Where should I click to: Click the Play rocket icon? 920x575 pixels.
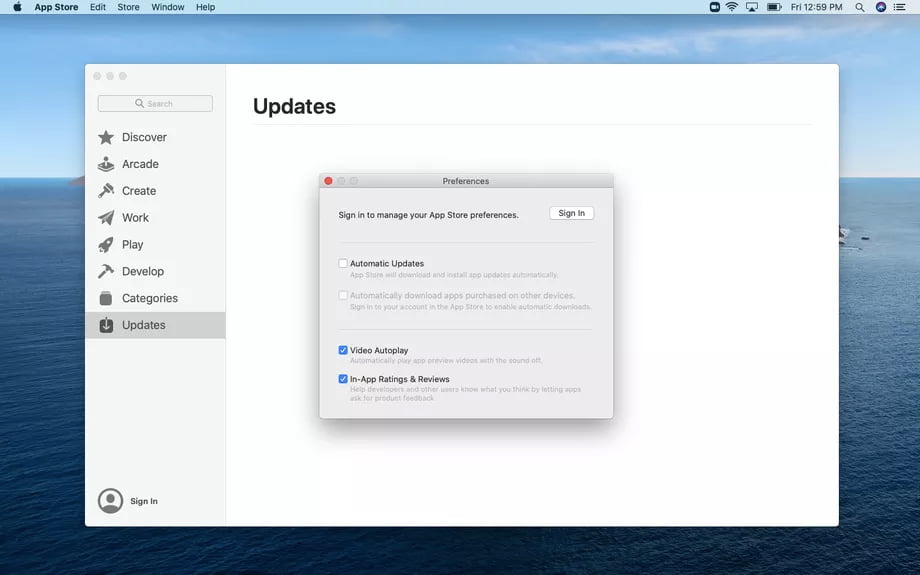tap(106, 245)
